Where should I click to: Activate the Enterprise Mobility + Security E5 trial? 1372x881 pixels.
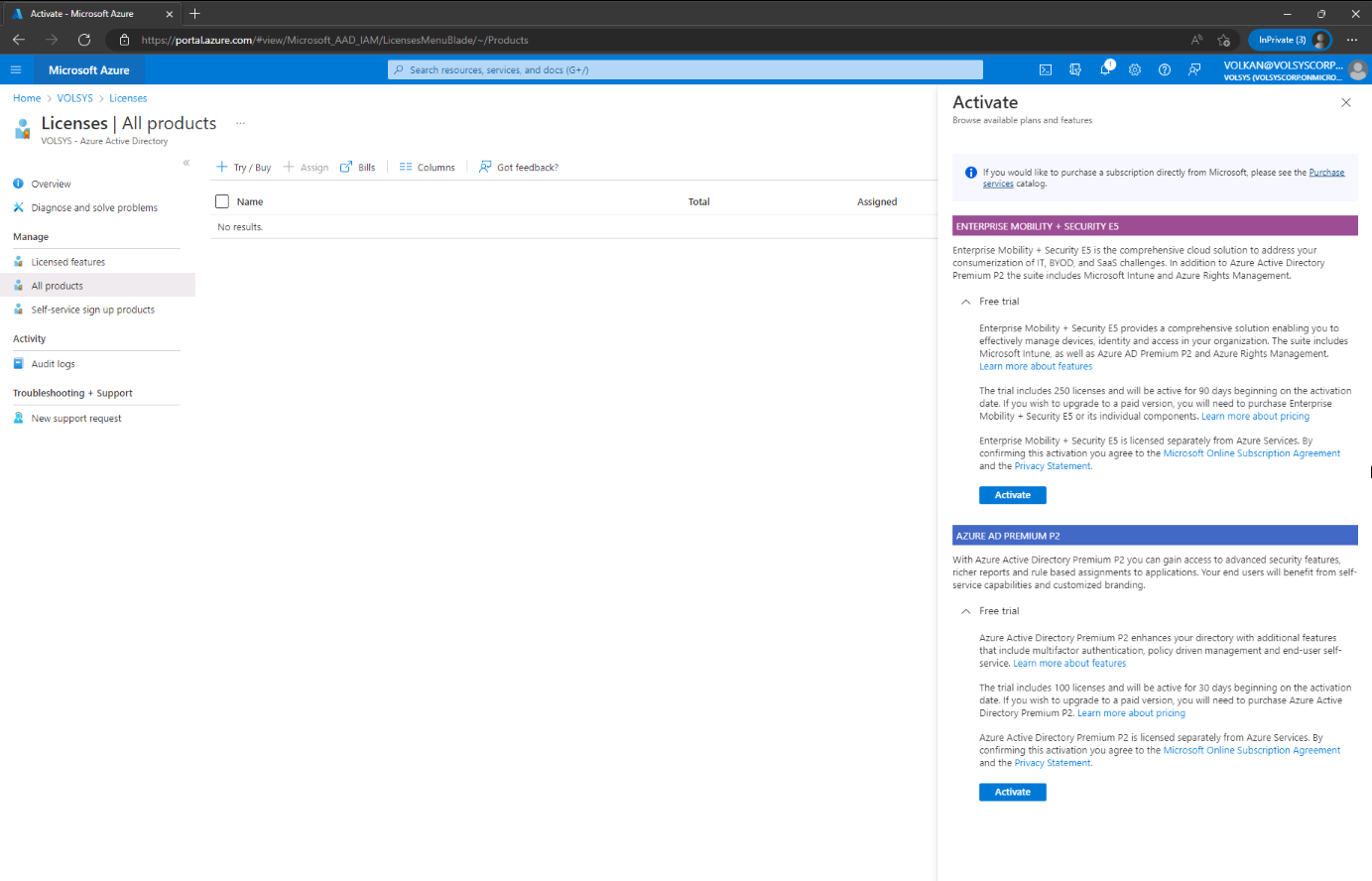1013,495
